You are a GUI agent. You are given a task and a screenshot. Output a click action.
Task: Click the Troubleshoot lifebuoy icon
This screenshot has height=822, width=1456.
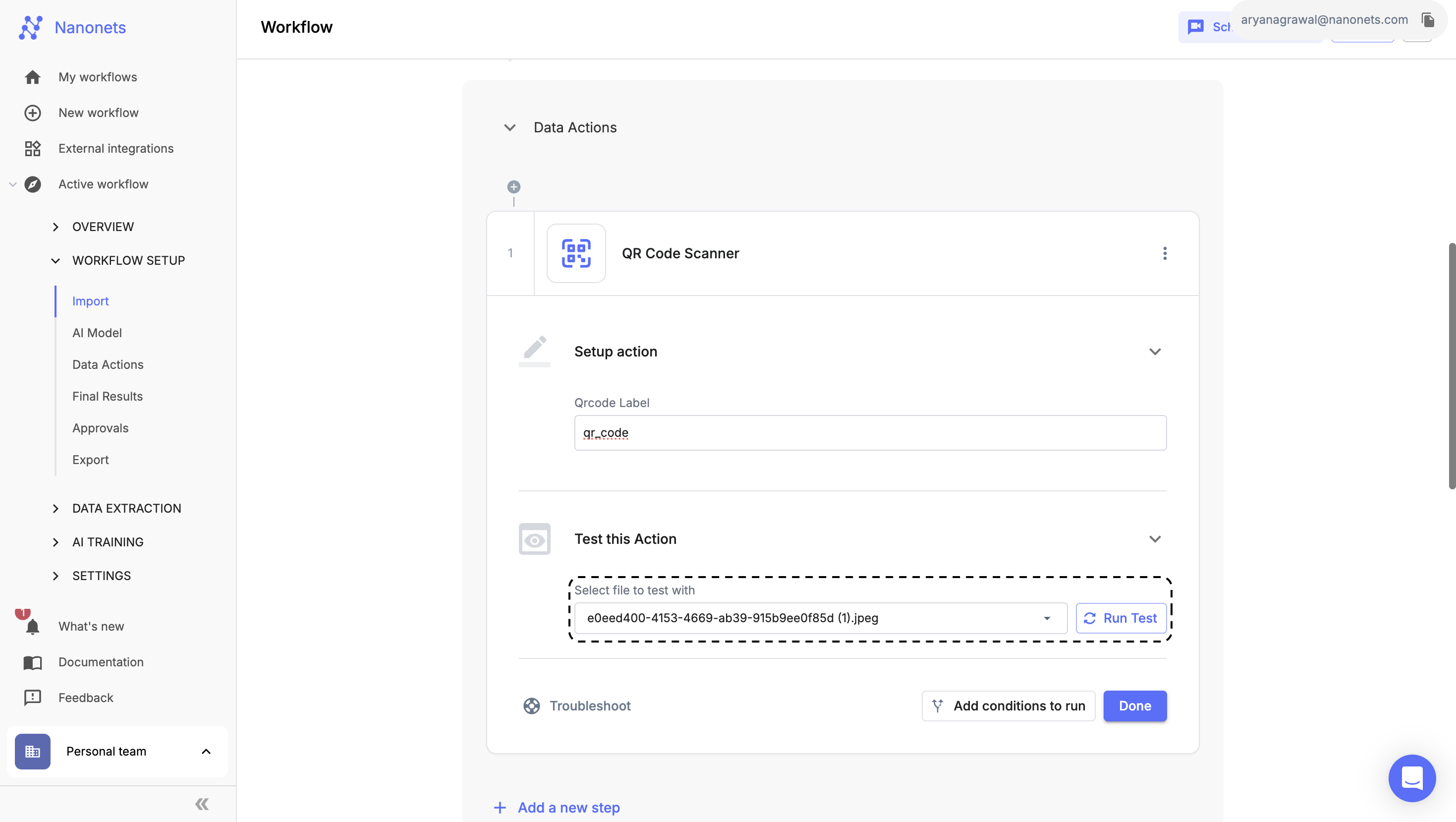point(531,705)
